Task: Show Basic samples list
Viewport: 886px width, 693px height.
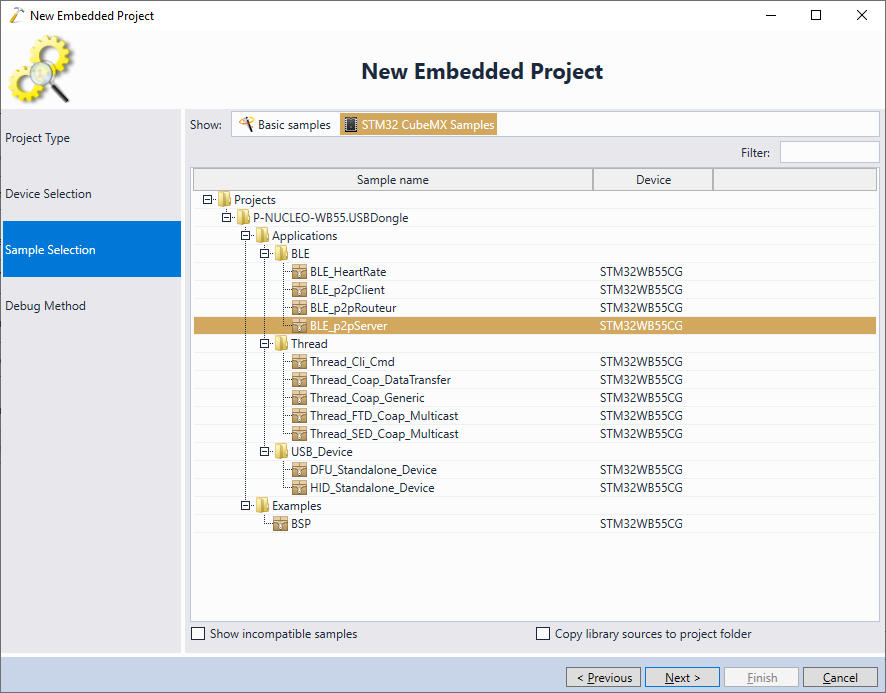Action: pos(285,124)
